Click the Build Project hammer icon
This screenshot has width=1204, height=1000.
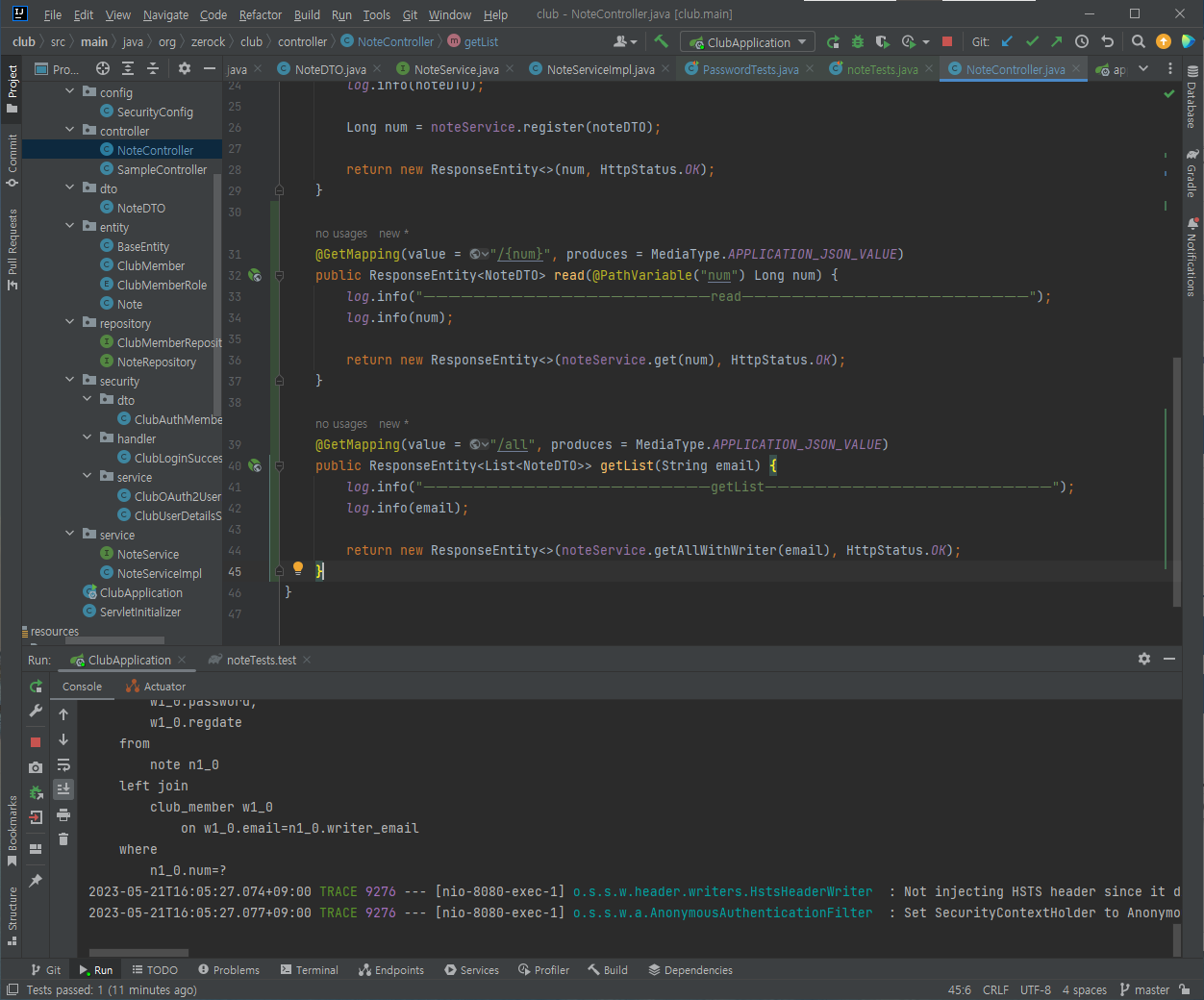[661, 41]
